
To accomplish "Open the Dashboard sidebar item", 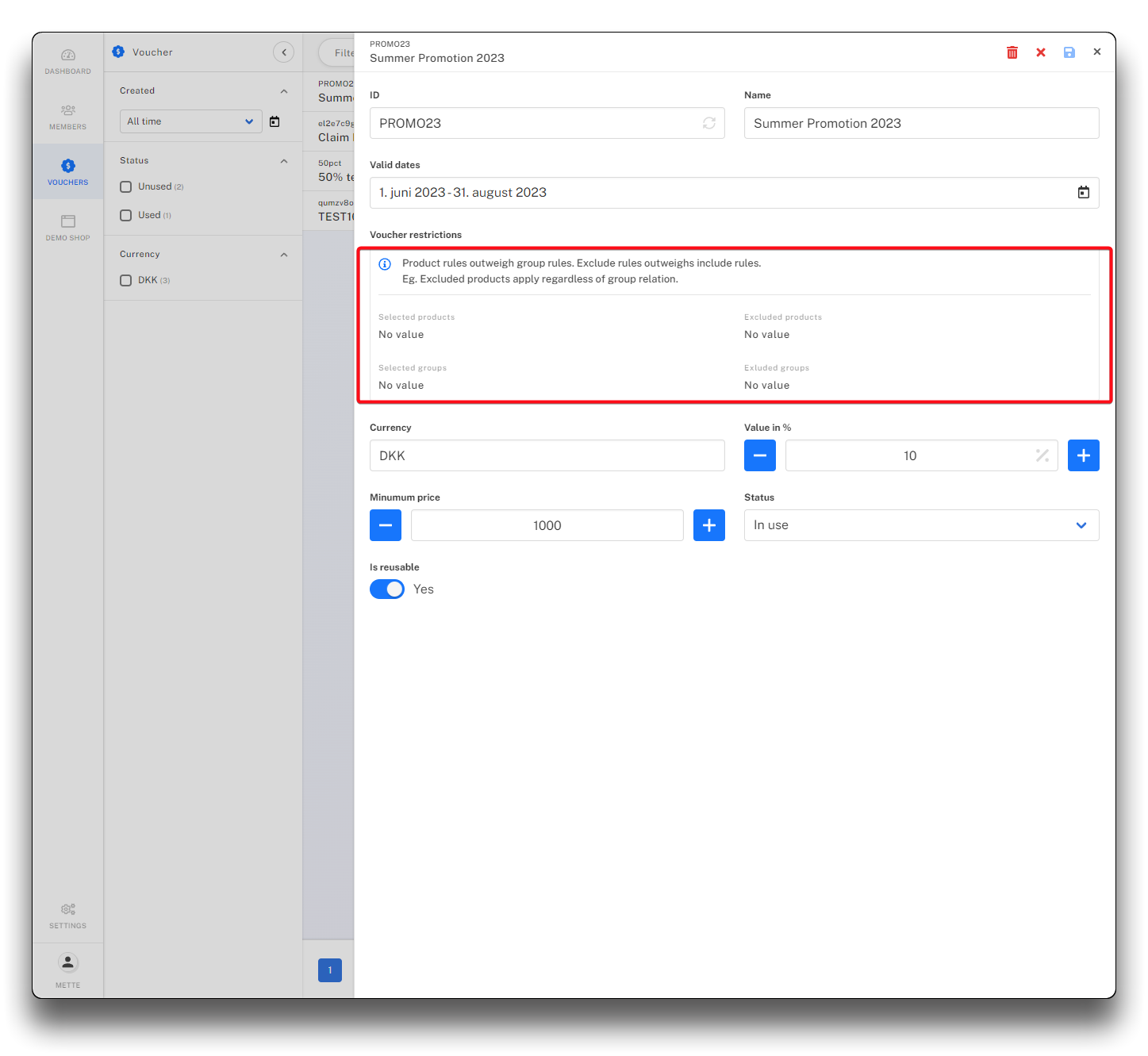I will 68,61.
